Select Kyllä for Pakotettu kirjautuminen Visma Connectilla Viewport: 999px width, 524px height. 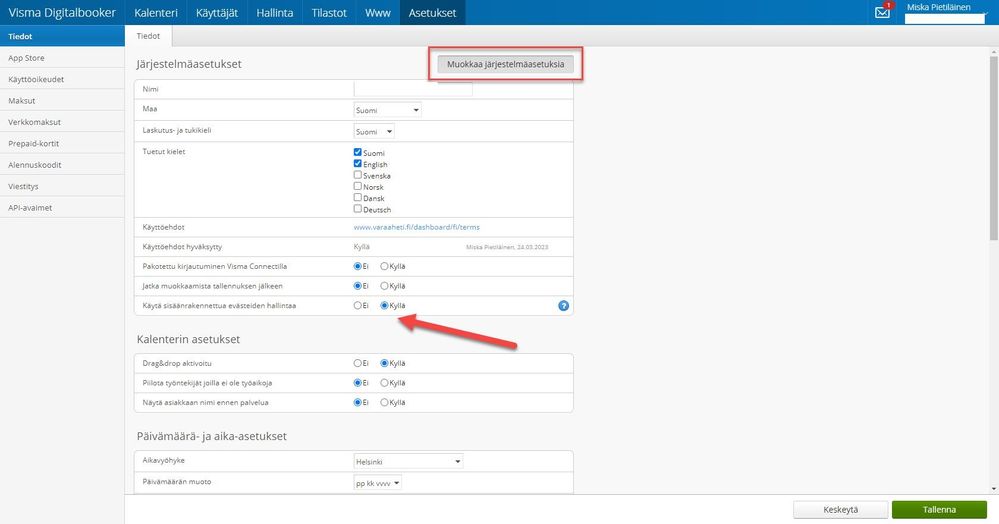385,266
